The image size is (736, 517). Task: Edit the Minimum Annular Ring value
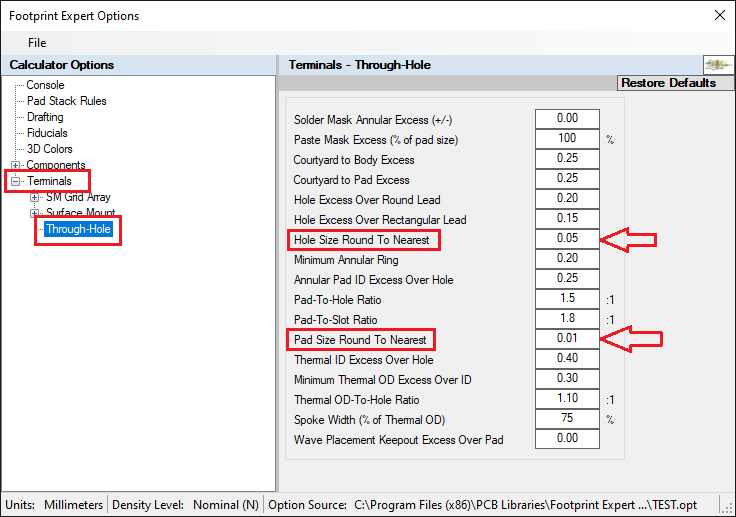click(567, 259)
